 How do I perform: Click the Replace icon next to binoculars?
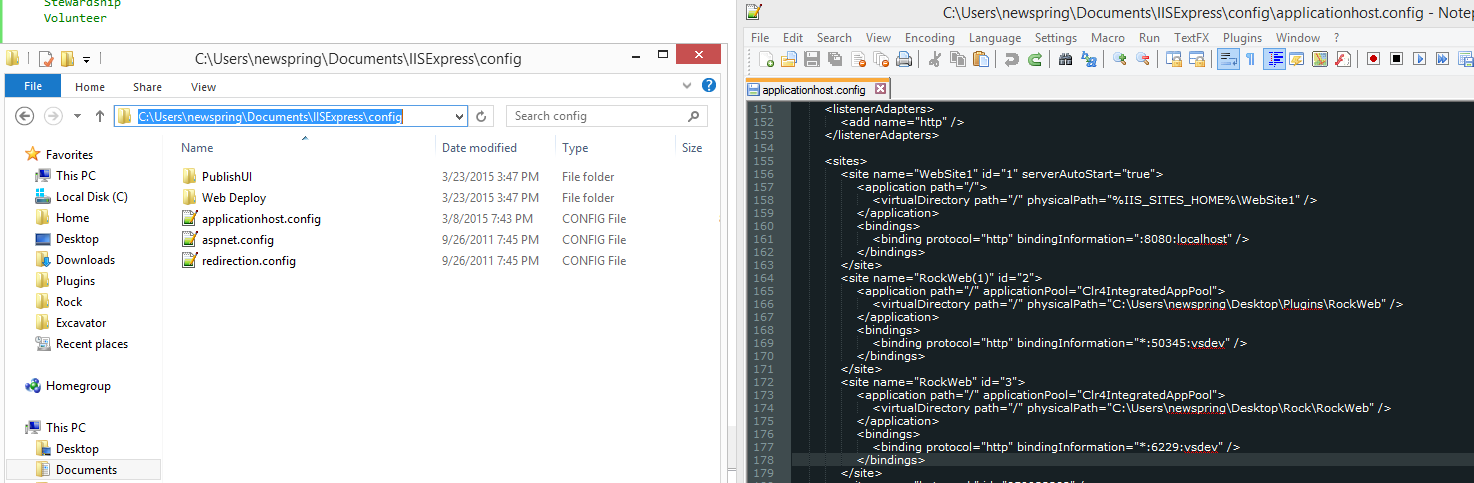pyautogui.click(x=1089, y=59)
